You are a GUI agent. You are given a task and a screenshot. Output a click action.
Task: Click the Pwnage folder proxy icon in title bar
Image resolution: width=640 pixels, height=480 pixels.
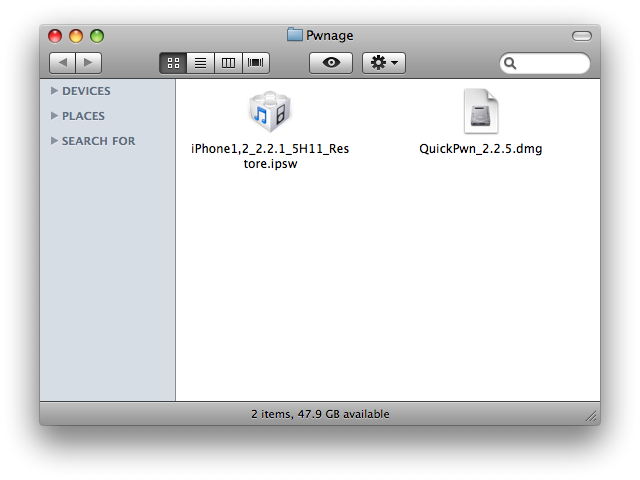[x=294, y=35]
